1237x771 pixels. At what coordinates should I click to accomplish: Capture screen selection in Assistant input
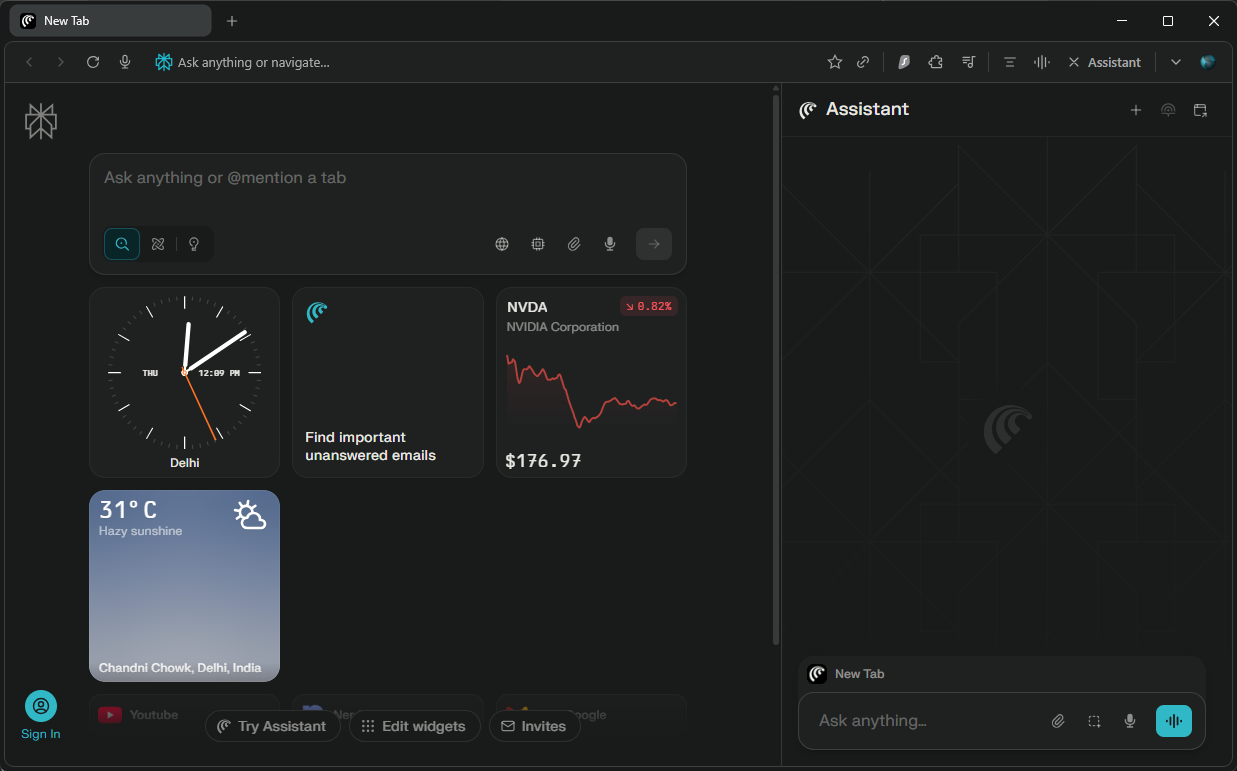coord(1095,721)
